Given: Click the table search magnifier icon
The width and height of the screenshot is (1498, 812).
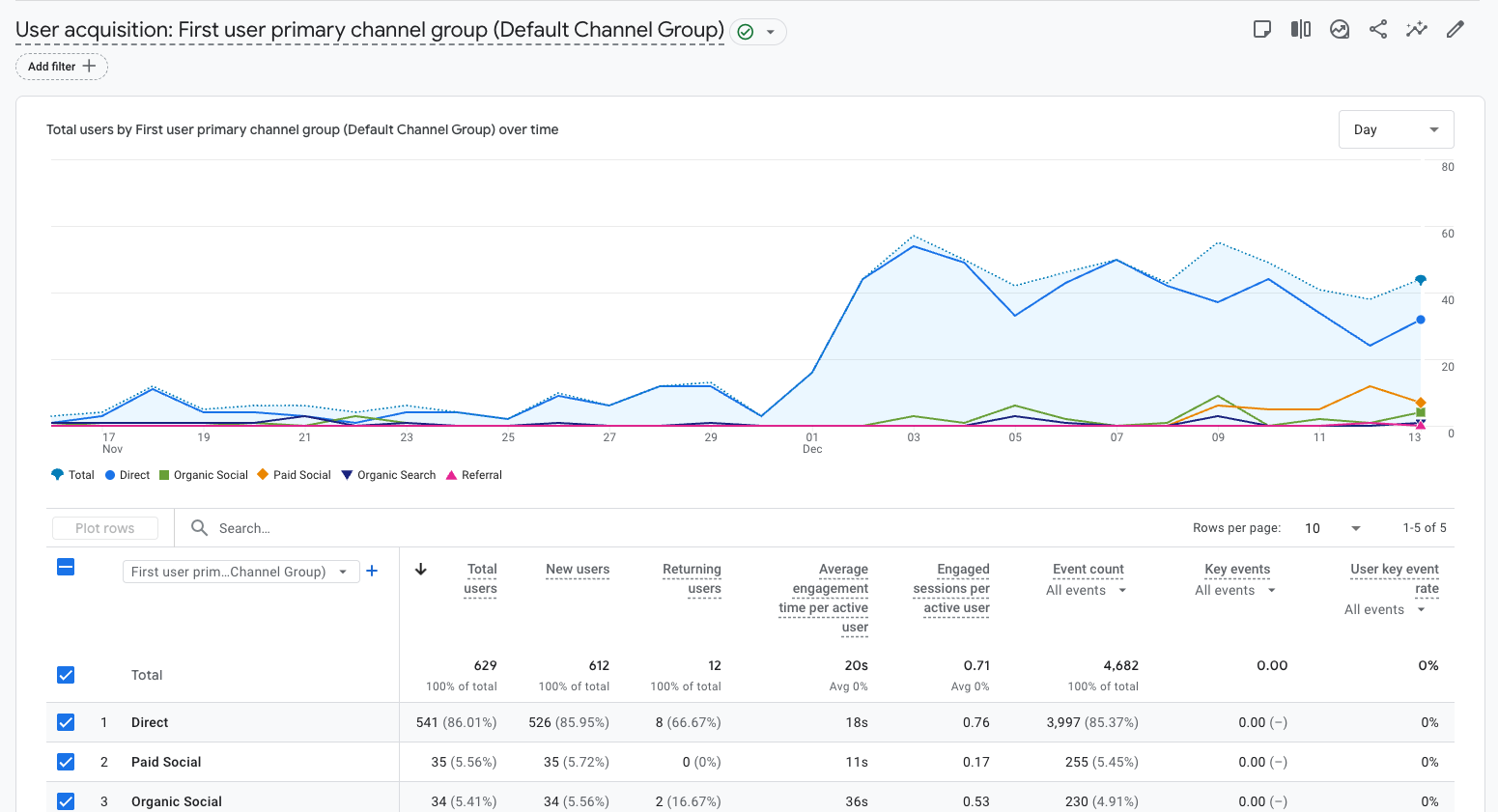Looking at the screenshot, I should [199, 528].
